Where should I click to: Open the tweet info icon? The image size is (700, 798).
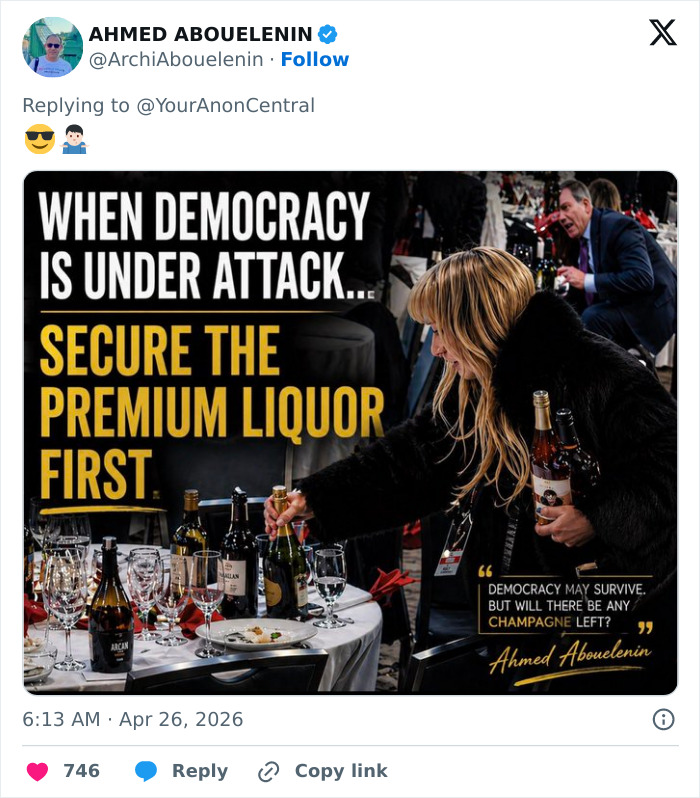[662, 719]
